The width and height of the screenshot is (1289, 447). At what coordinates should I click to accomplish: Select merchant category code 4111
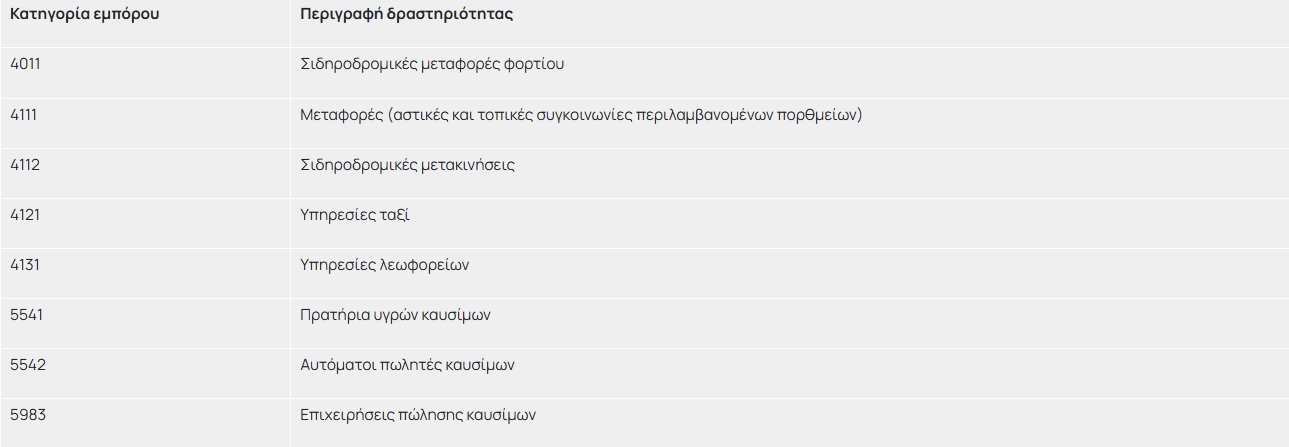pos(24,114)
